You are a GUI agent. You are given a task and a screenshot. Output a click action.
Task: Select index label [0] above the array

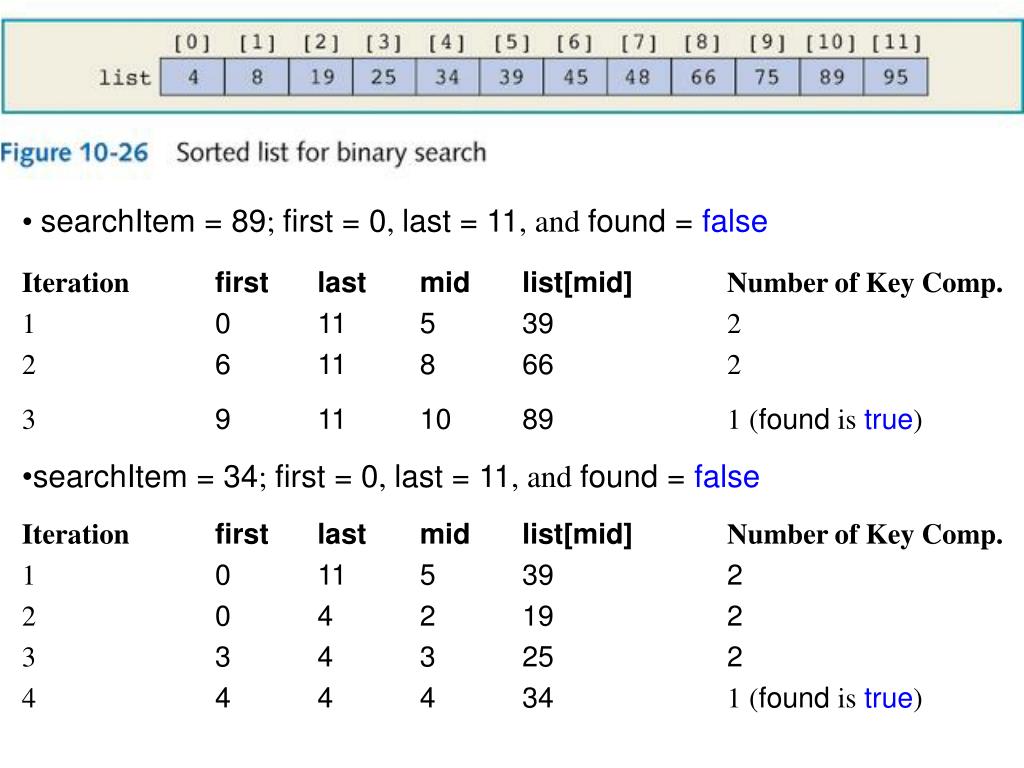coord(192,43)
